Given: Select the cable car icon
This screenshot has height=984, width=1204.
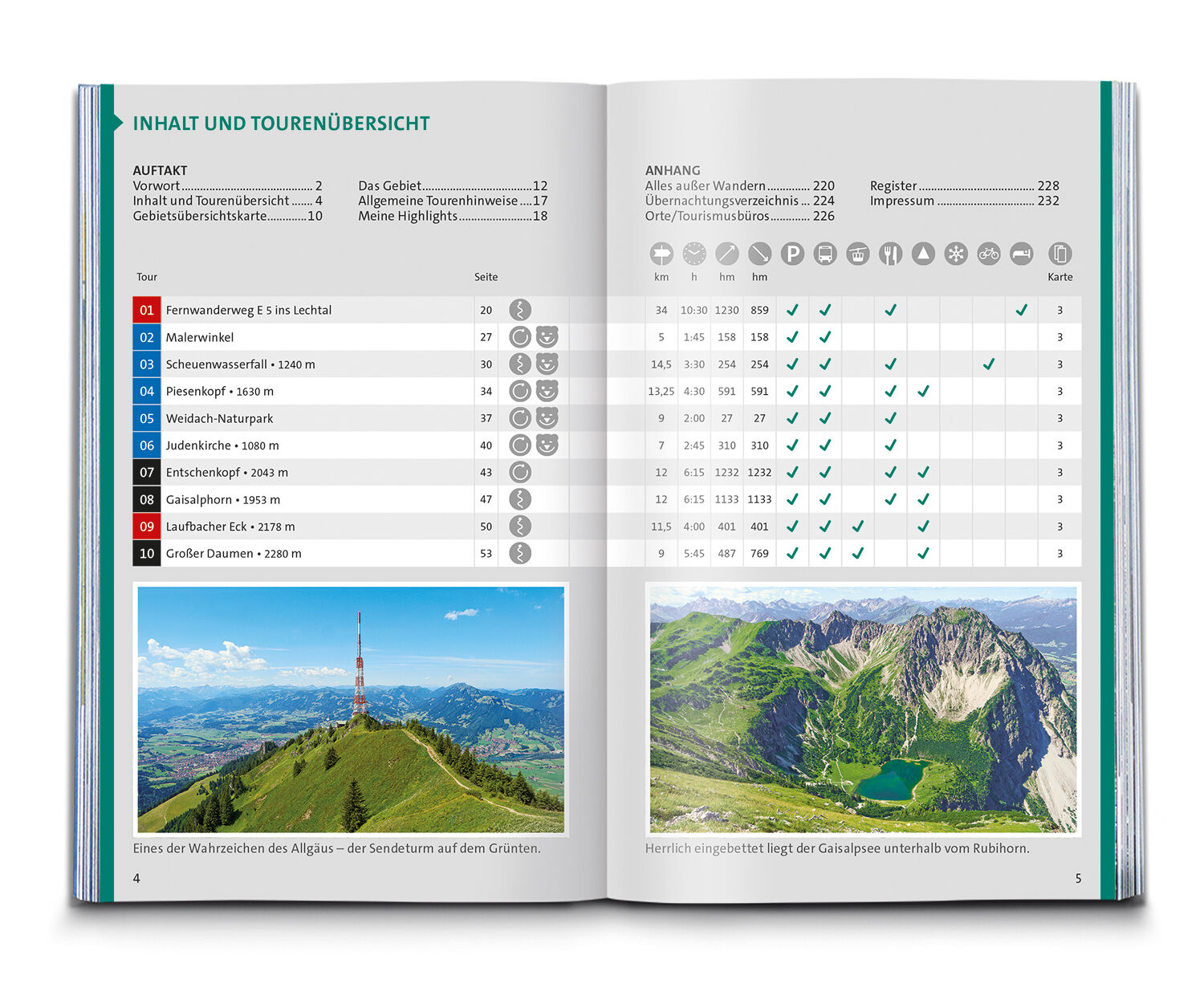Looking at the screenshot, I should [857, 254].
